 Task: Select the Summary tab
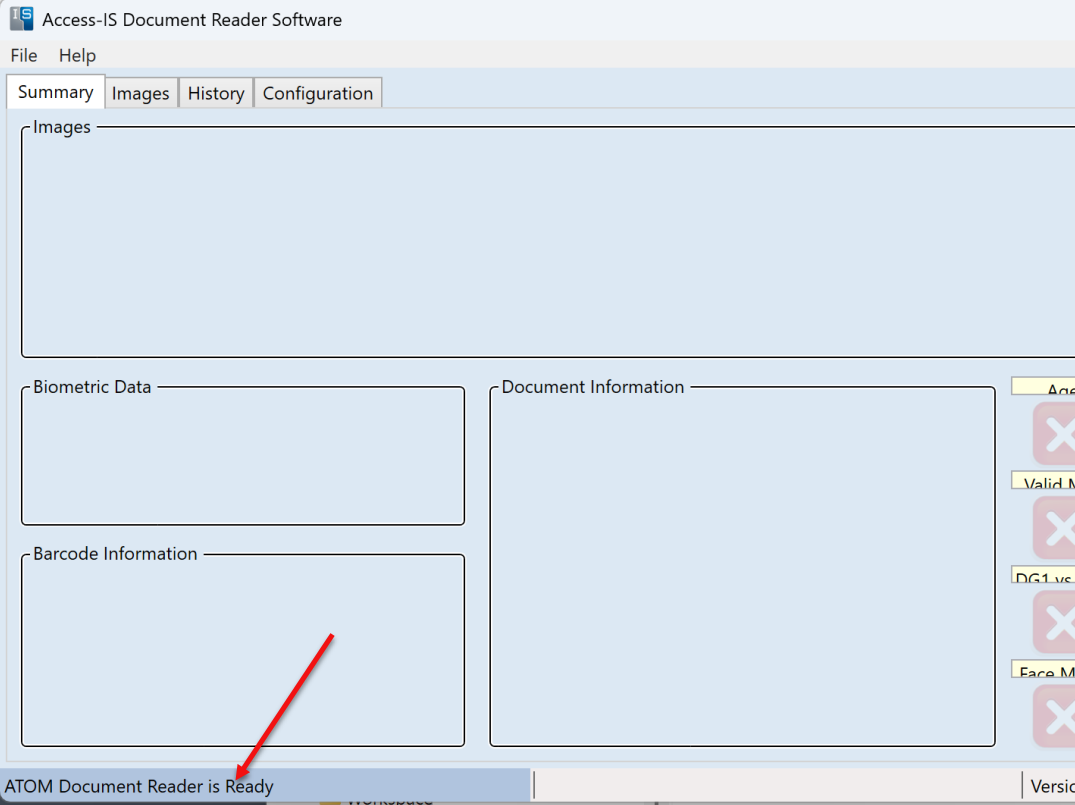56,92
